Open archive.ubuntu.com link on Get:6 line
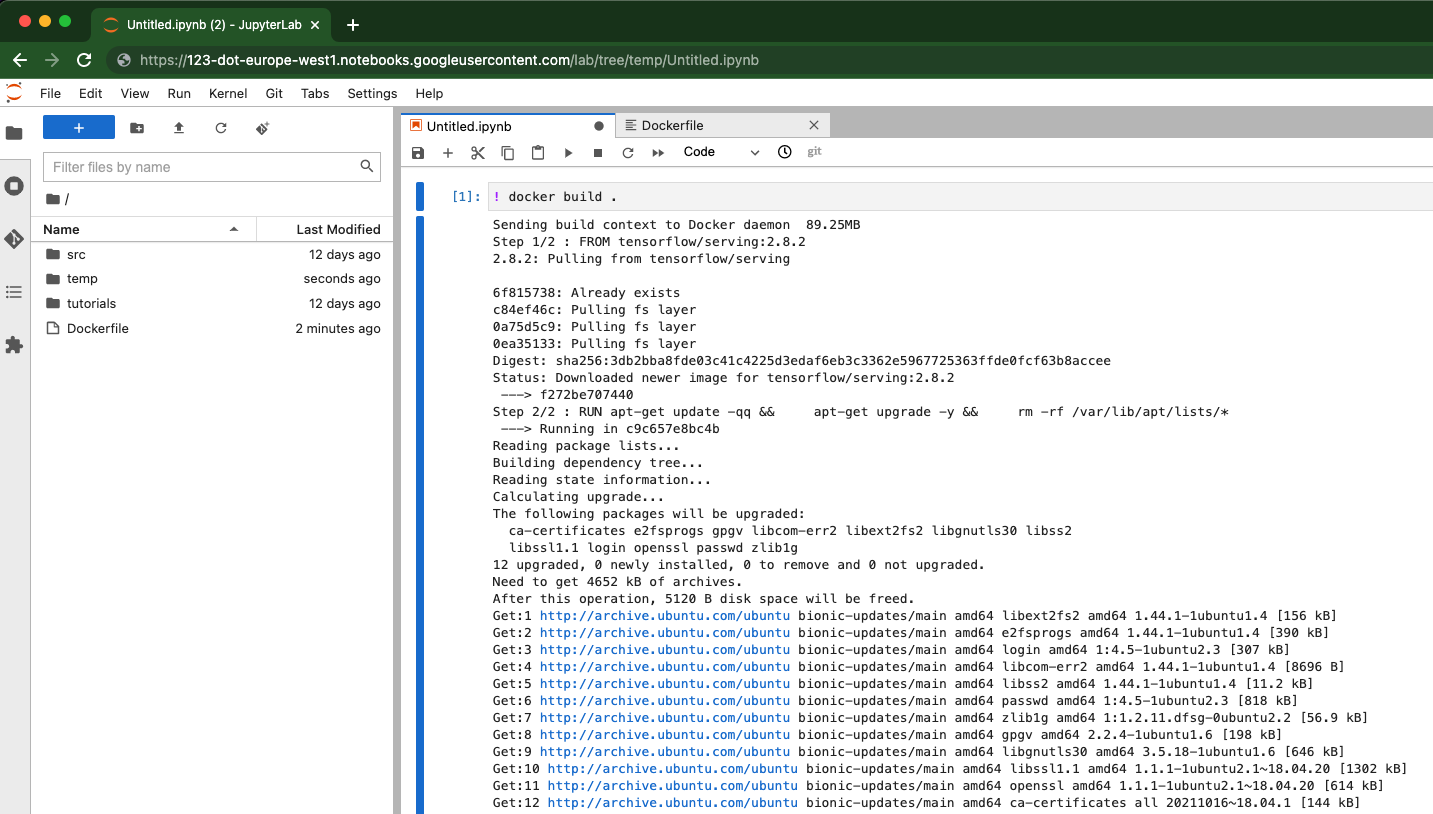 coord(665,701)
